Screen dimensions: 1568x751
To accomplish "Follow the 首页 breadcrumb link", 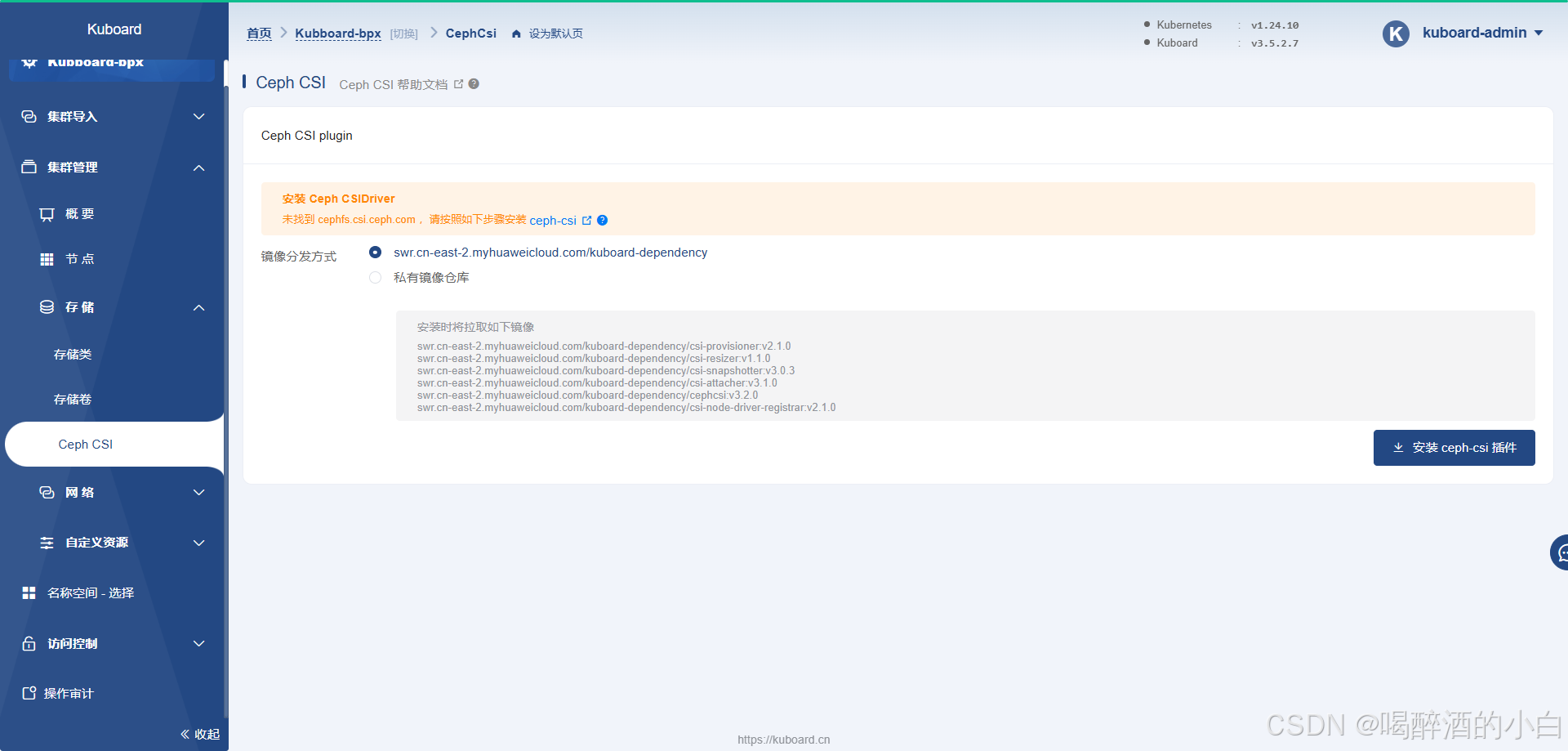I will 259,34.
